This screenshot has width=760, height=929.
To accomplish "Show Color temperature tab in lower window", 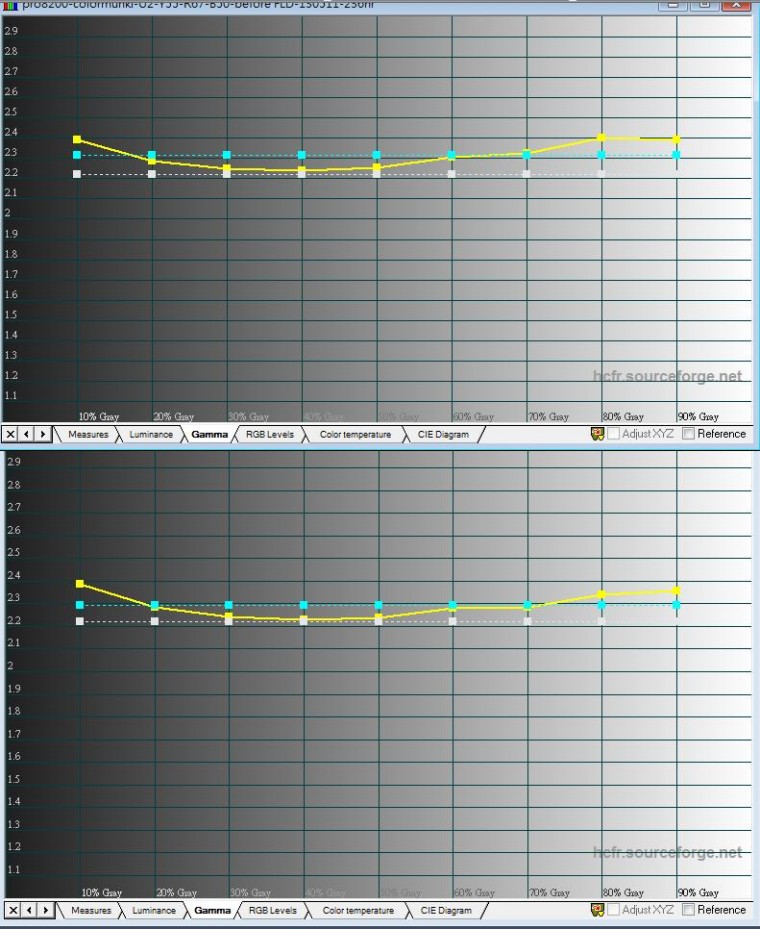I will click(x=358, y=910).
